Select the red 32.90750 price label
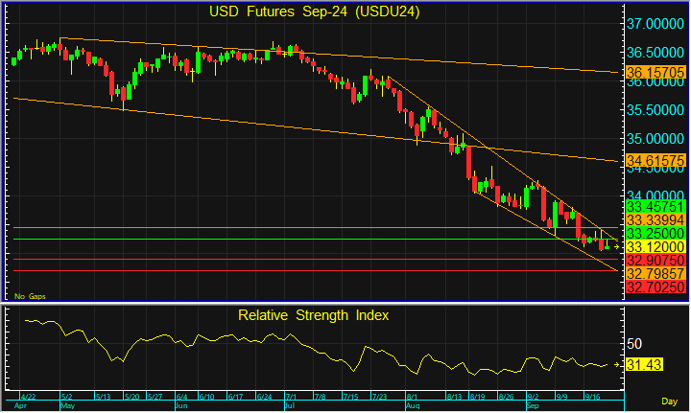691x413 pixels. pyautogui.click(x=655, y=259)
